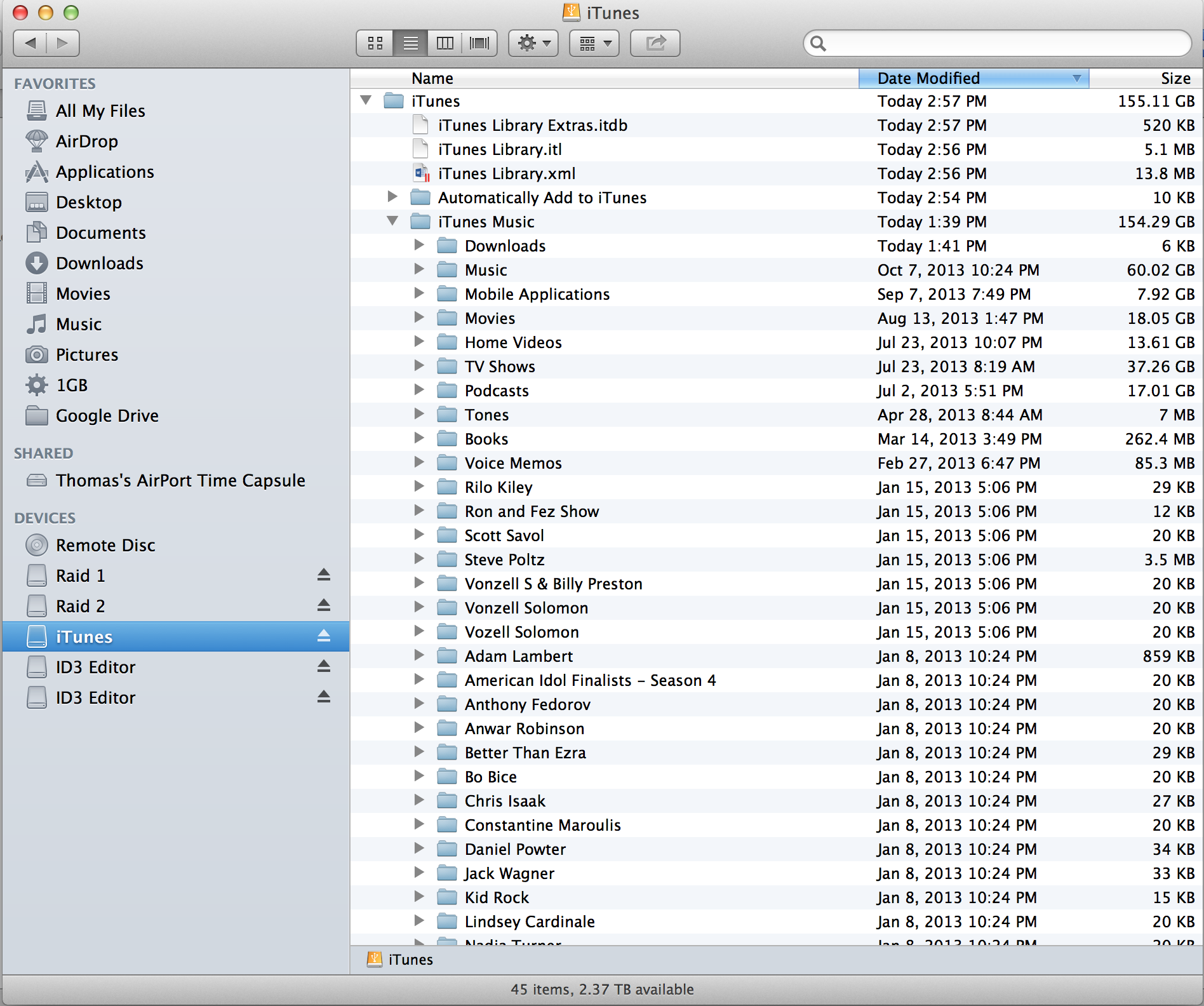Switch to column view
Viewport: 1204px width, 1006px height.
pos(445,43)
